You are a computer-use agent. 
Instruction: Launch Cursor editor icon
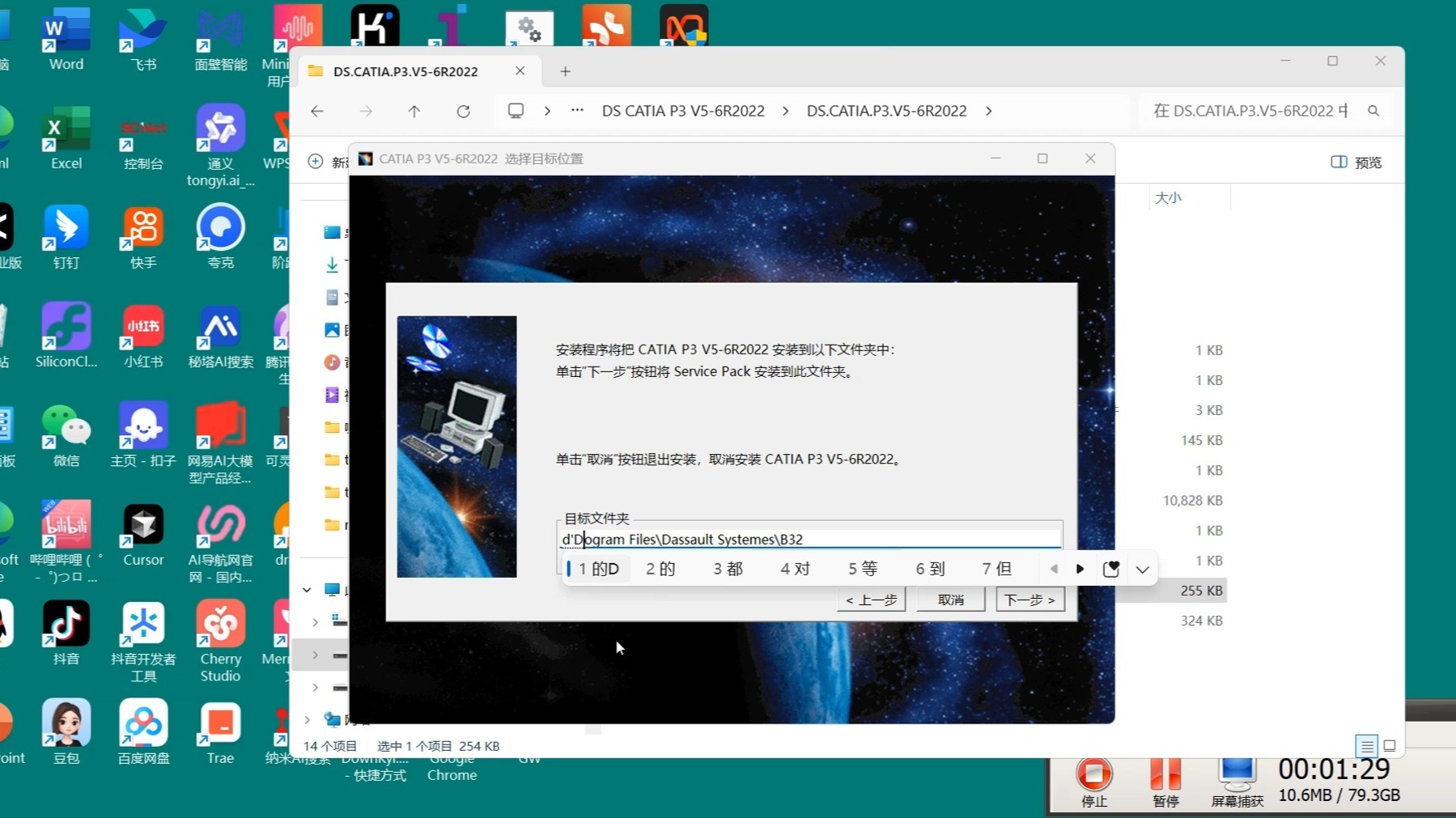pos(143,534)
